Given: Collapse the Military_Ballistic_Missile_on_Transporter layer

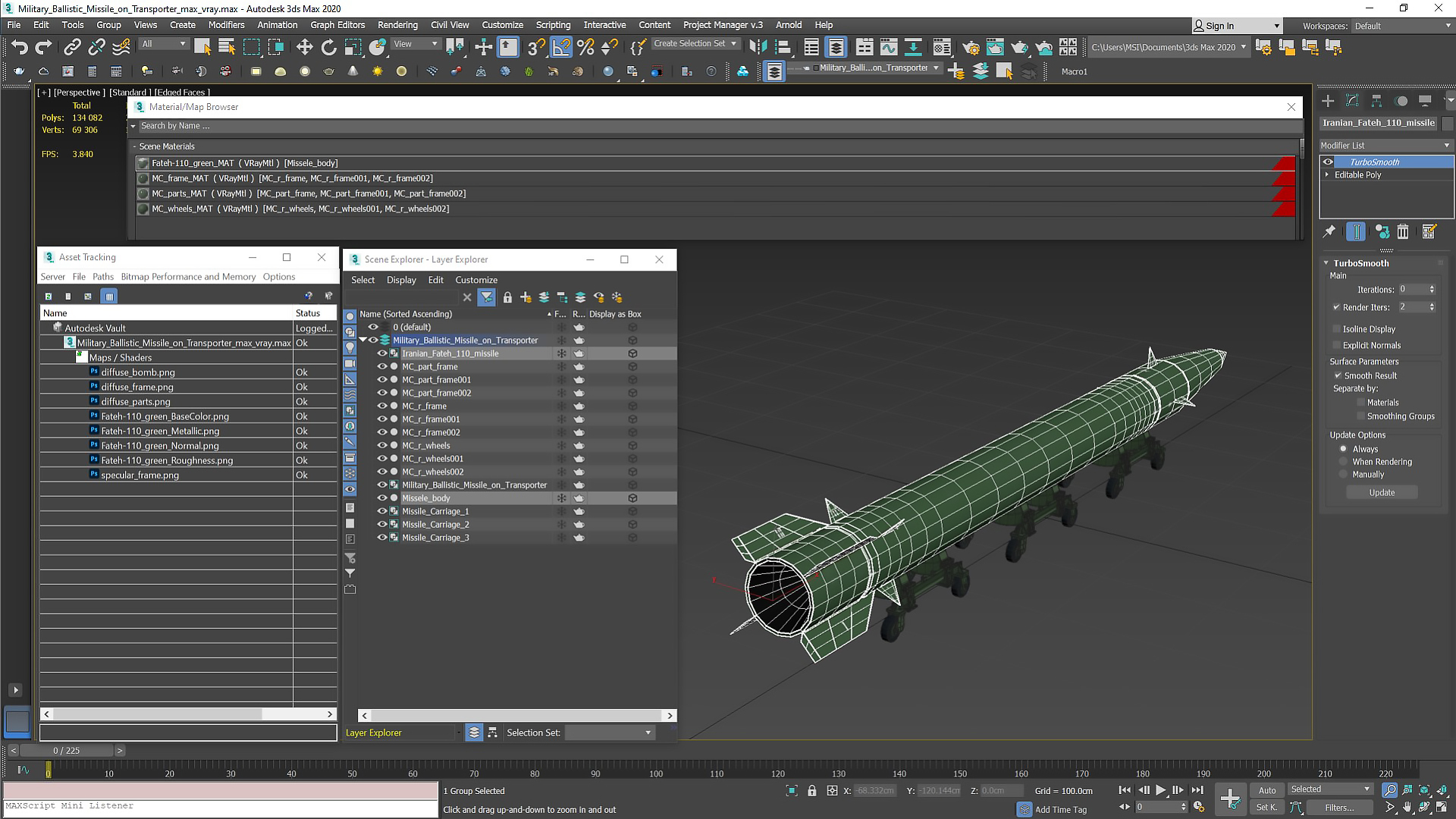Looking at the screenshot, I should (x=362, y=340).
